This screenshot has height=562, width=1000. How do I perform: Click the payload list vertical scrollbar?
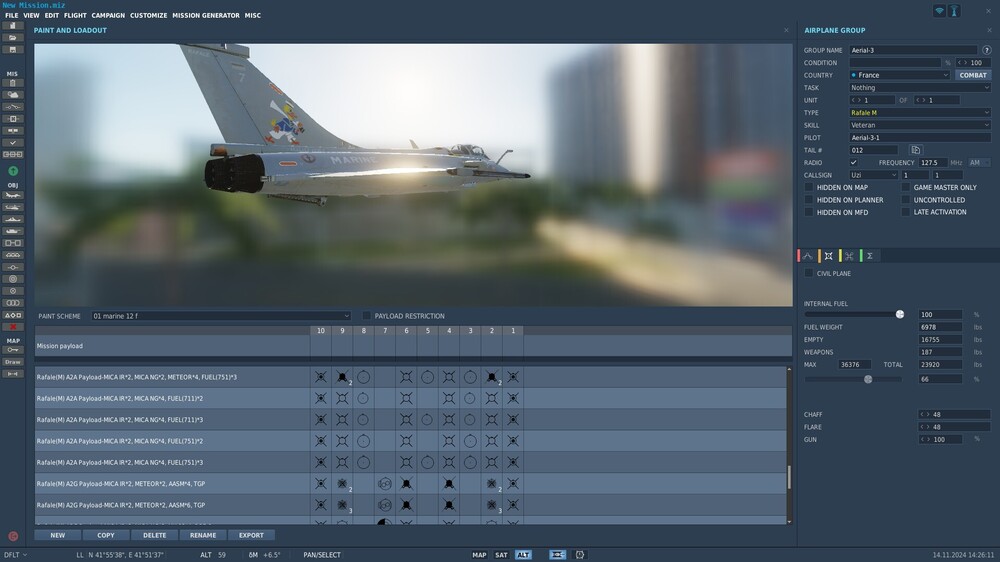789,477
